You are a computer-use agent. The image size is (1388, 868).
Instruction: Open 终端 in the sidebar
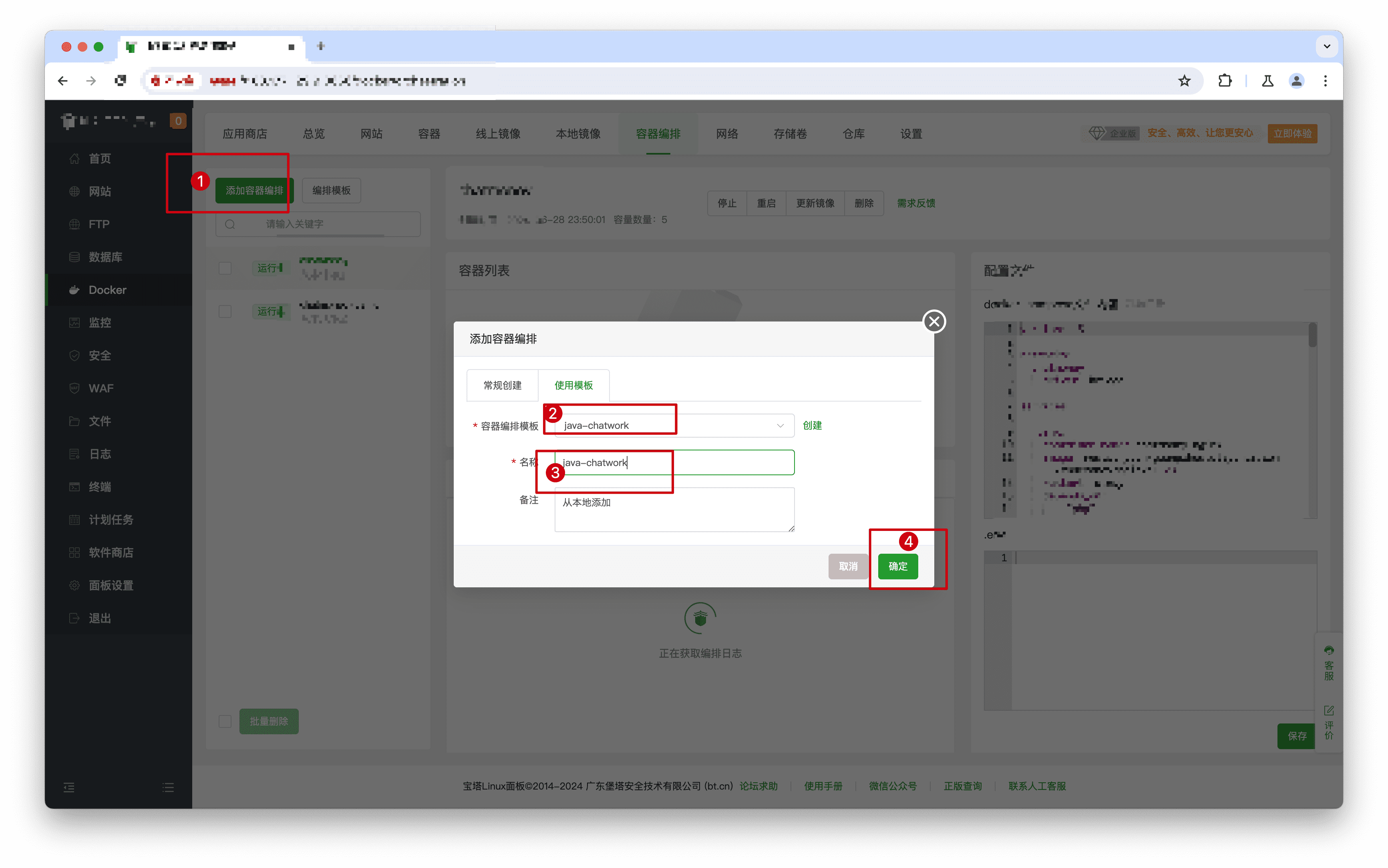pyautogui.click(x=119, y=487)
